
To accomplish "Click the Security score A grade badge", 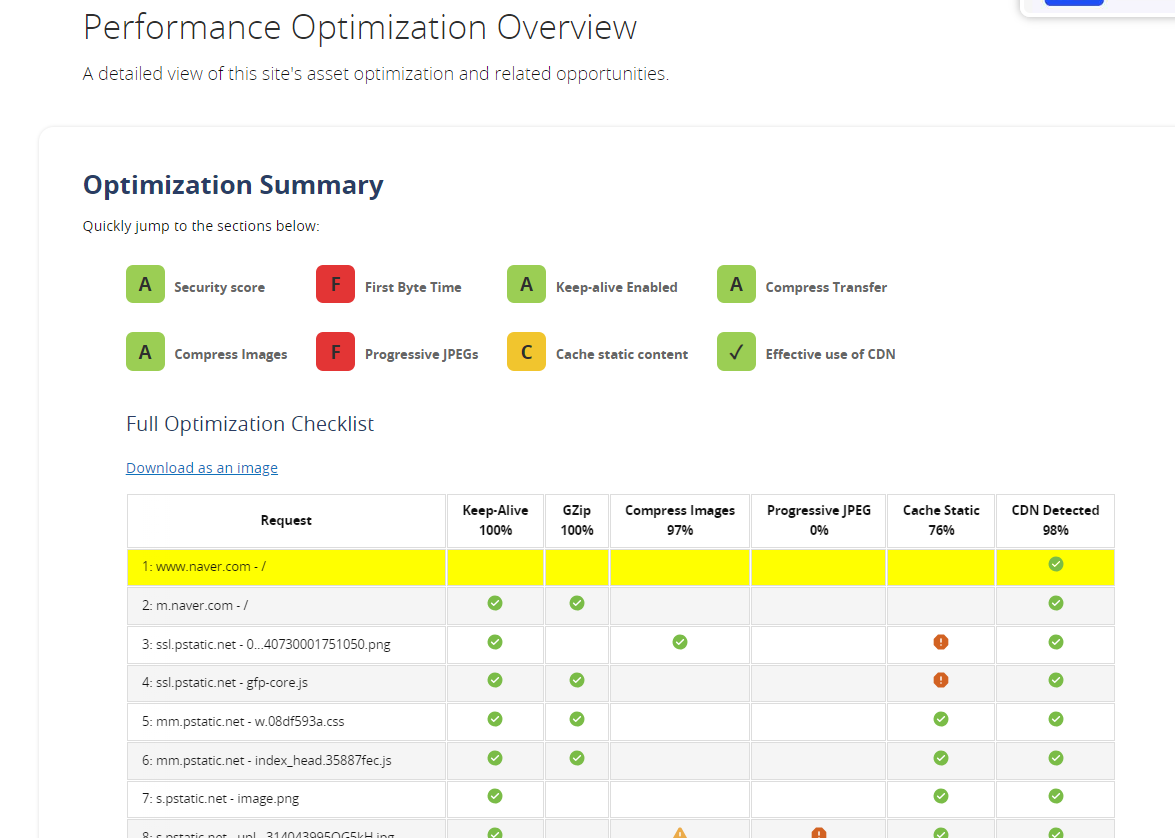I will [x=145, y=284].
